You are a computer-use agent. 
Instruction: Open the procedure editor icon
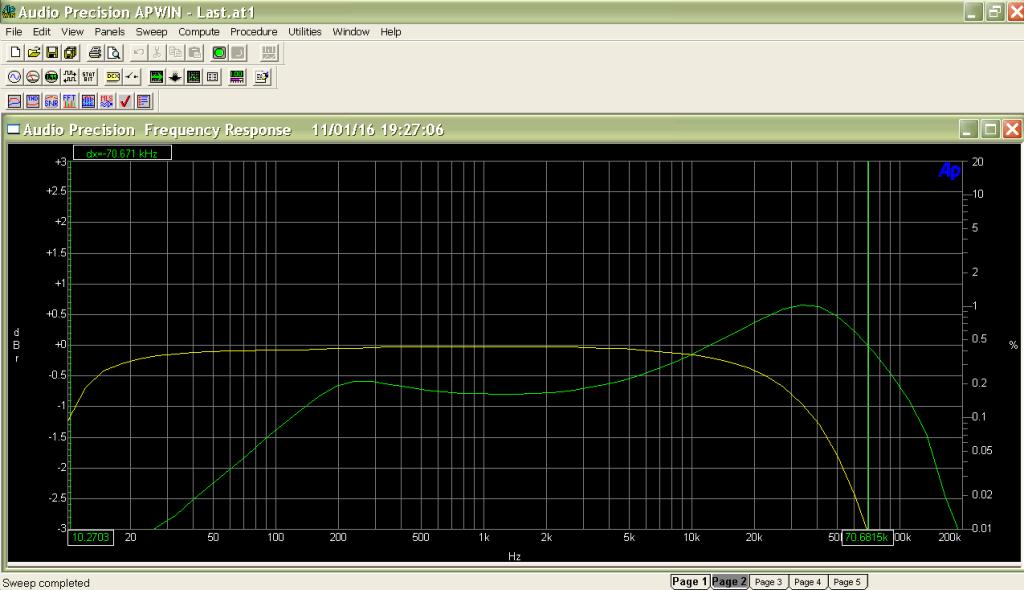(262, 77)
